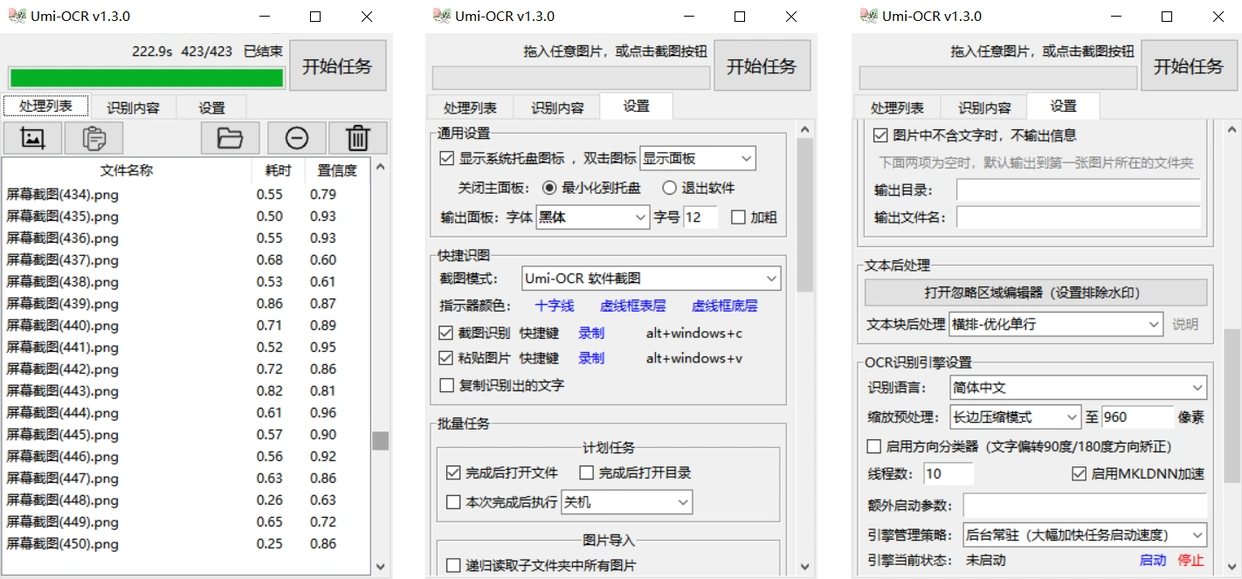Click the green progress bar
Screen dimensions: 1242x579
pyautogui.click(x=146, y=78)
